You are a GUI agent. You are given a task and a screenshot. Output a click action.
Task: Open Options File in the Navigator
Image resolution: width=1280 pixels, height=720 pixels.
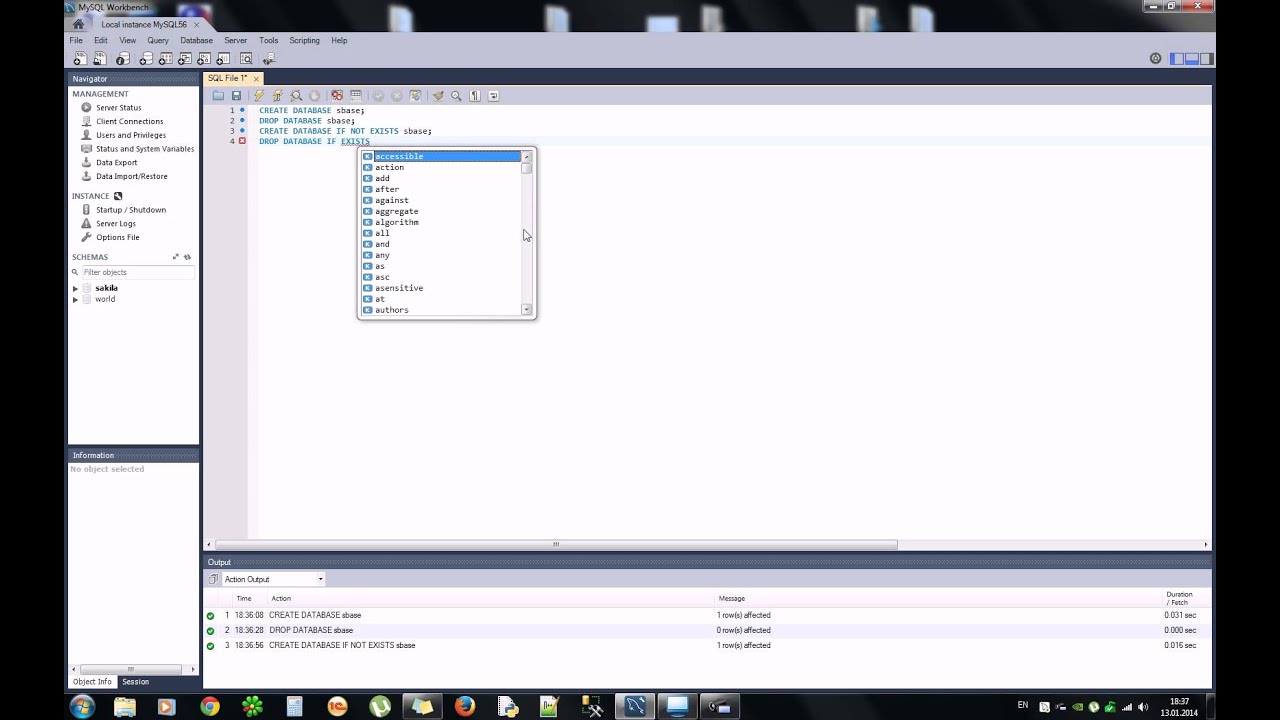pyautogui.click(x=117, y=237)
